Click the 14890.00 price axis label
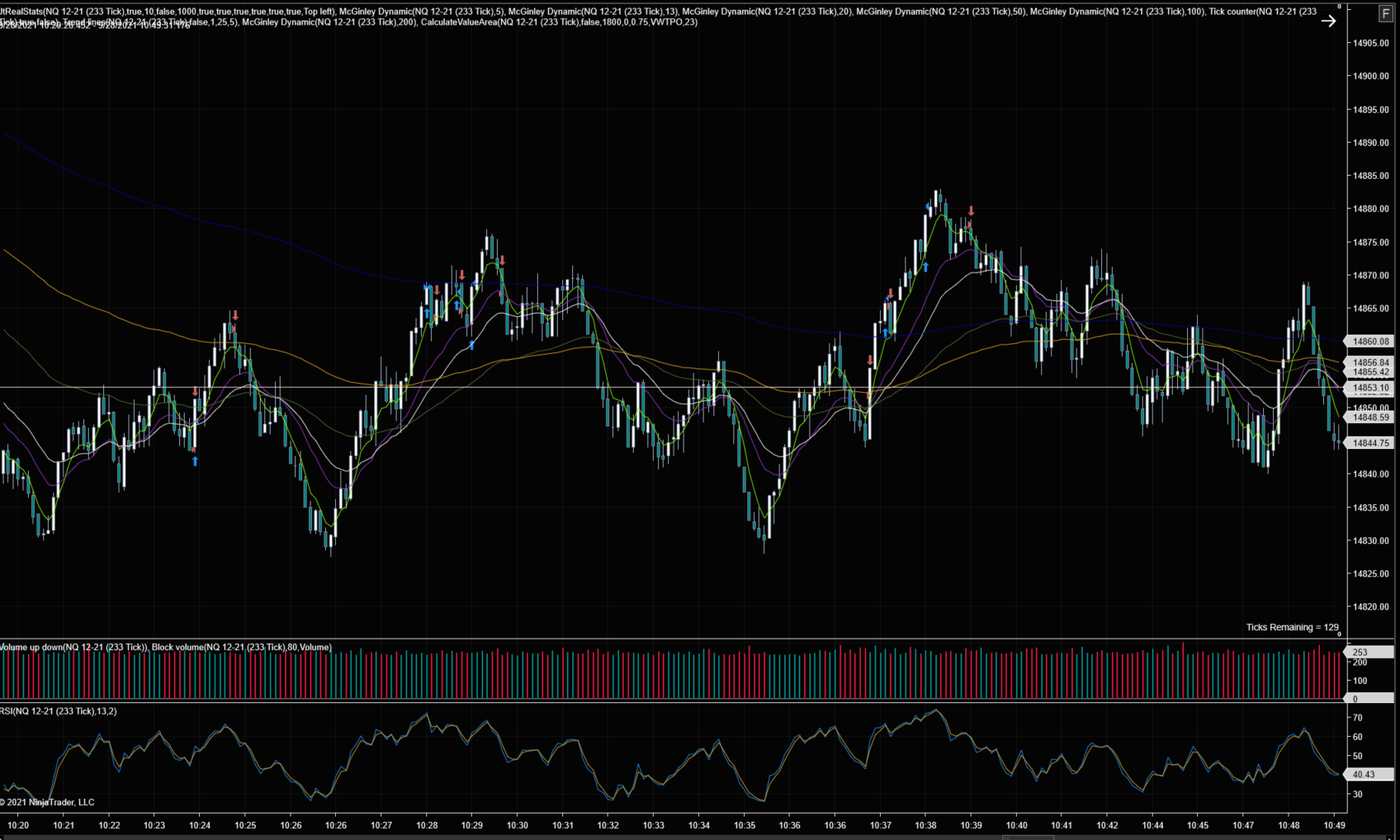This screenshot has height=840, width=1400. 1370,143
